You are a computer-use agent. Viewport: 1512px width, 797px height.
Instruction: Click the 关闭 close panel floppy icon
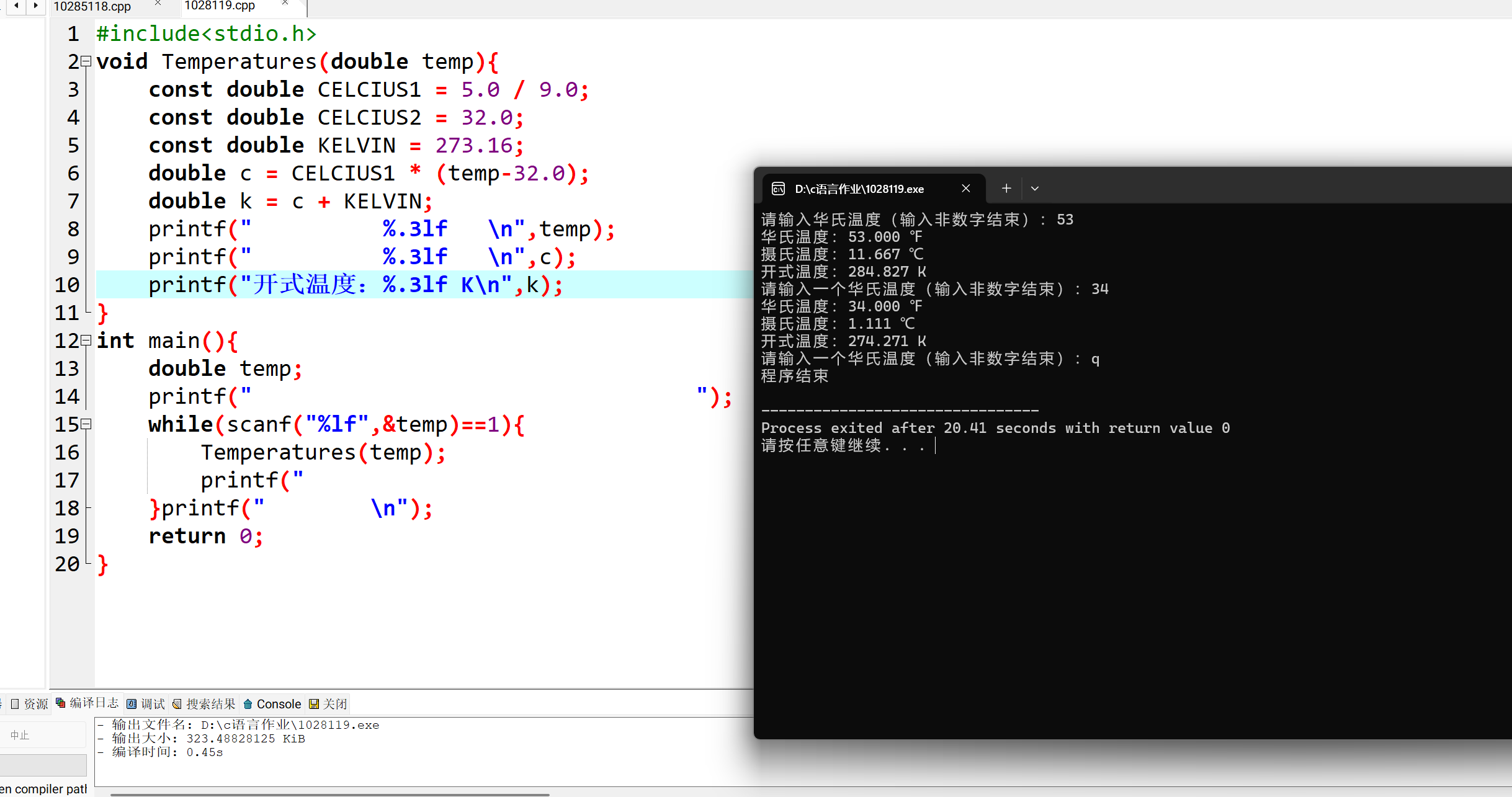click(x=329, y=704)
